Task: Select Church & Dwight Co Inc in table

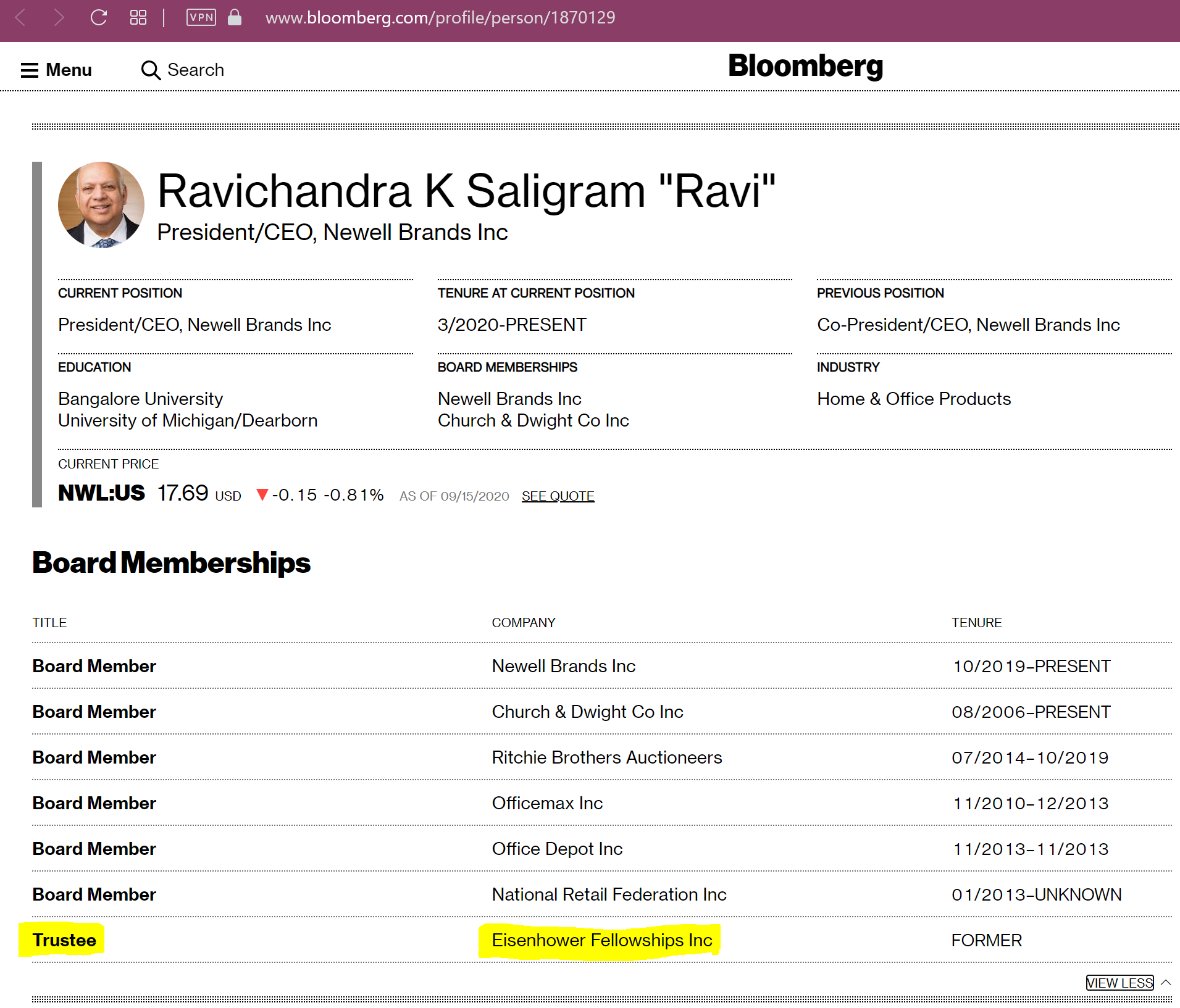Action: click(x=587, y=712)
